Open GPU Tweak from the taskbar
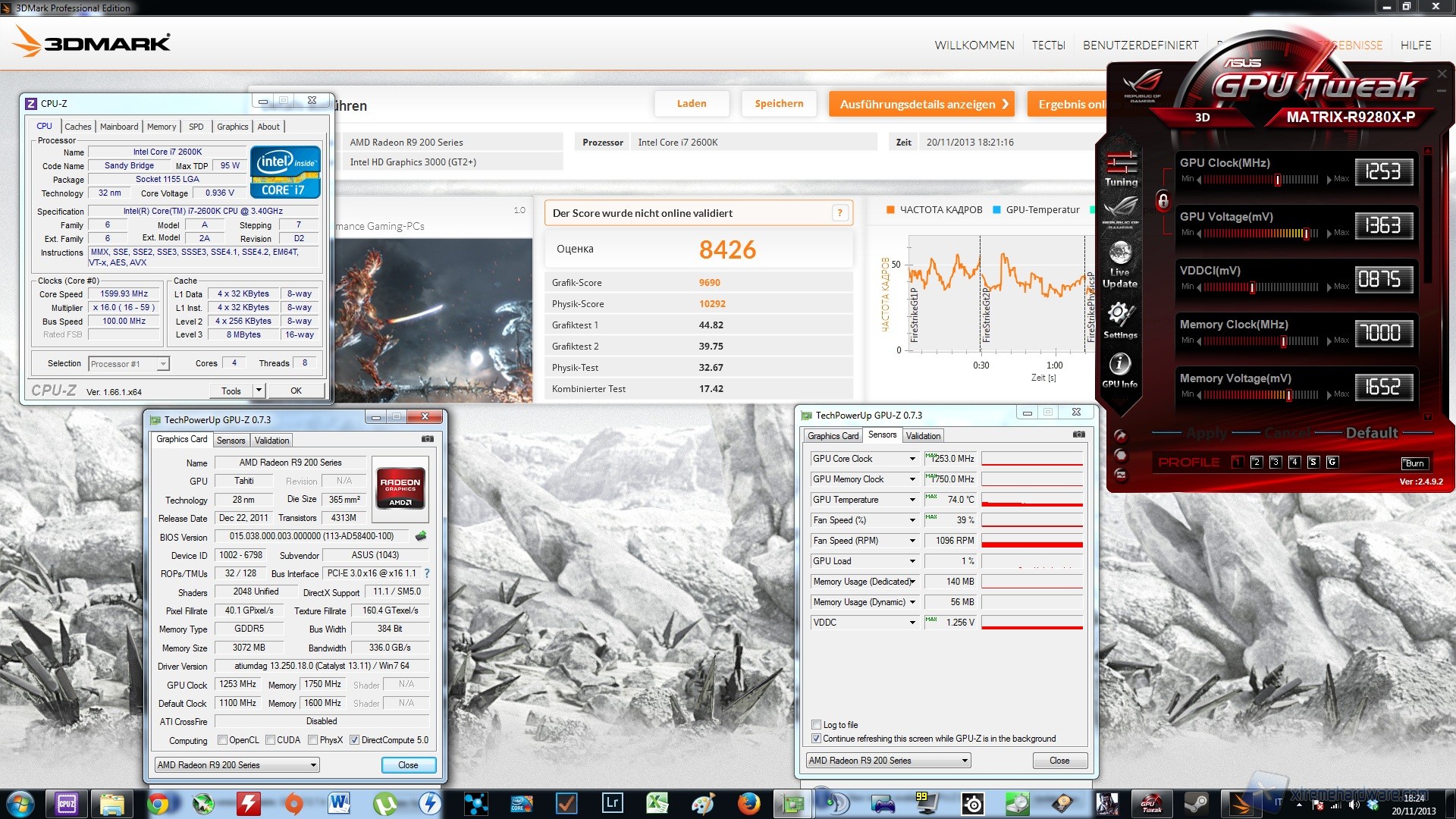Image resolution: width=1456 pixels, height=819 pixels. [1151, 804]
